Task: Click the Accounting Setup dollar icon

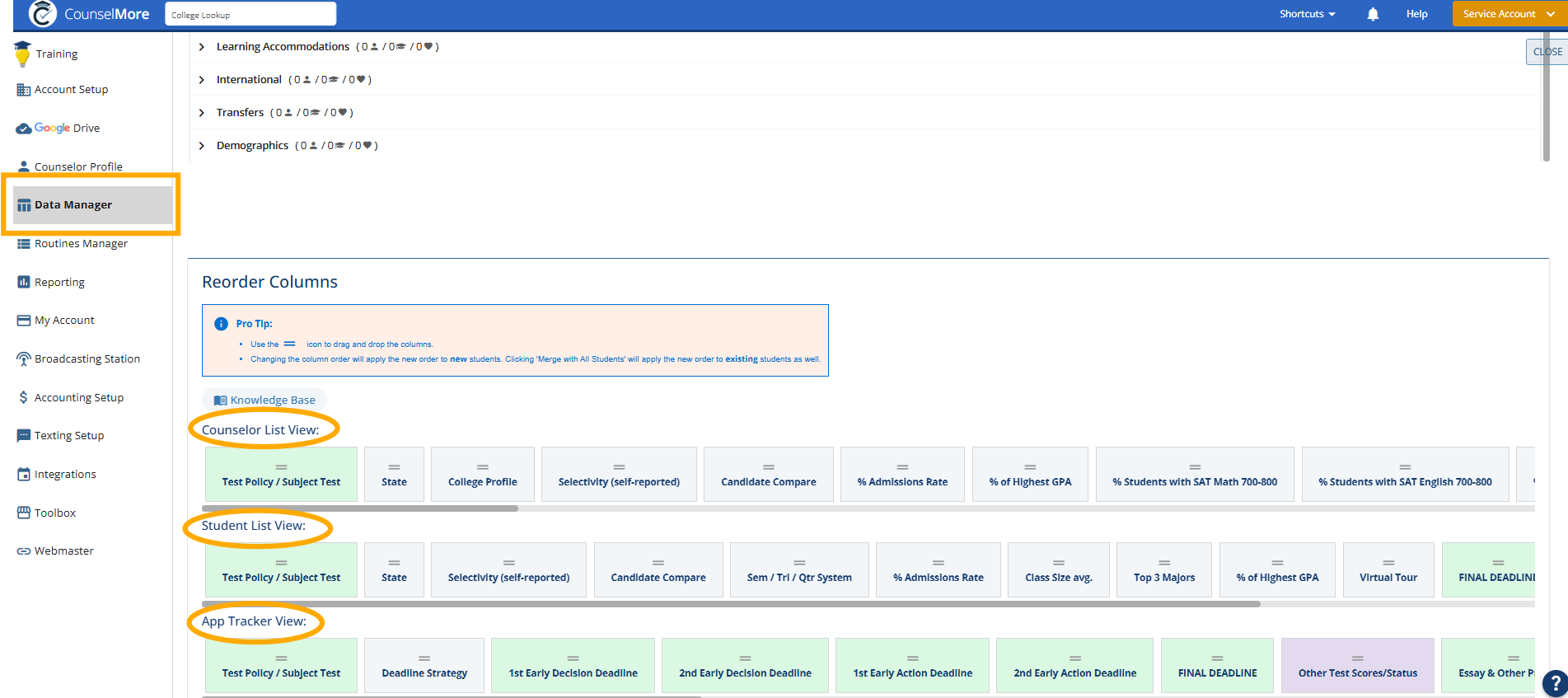Action: (x=23, y=397)
